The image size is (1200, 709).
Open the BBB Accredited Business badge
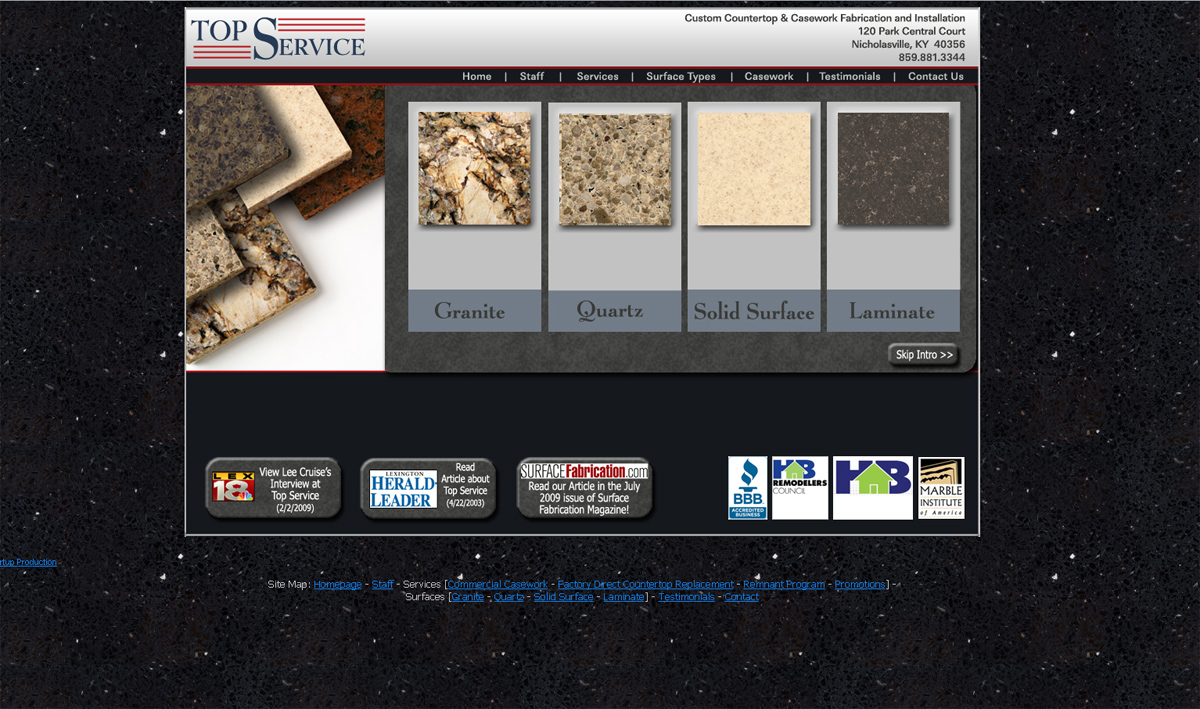[x=747, y=488]
